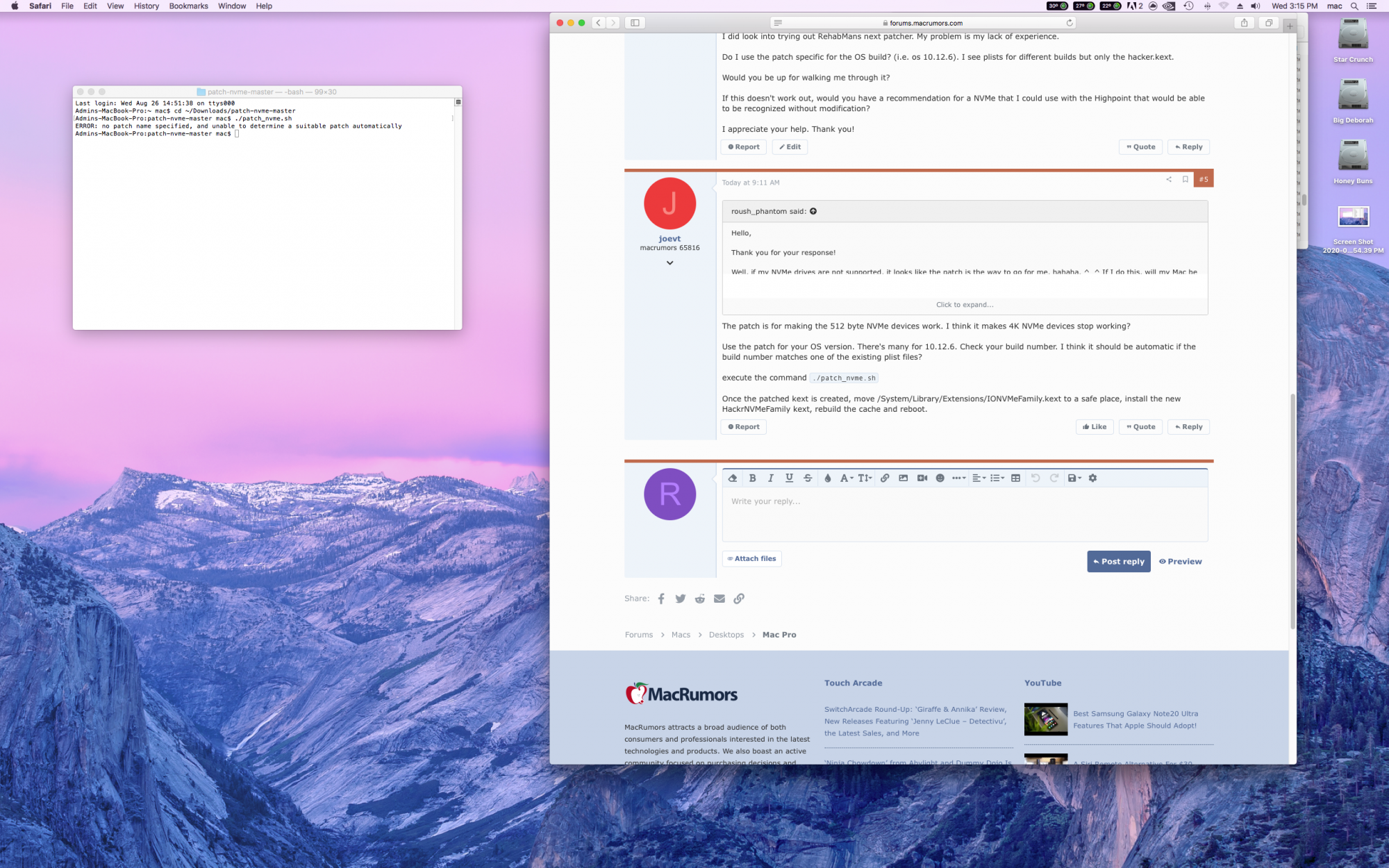Click the redo icon in editor
The image size is (1389, 868).
pos(1054,478)
